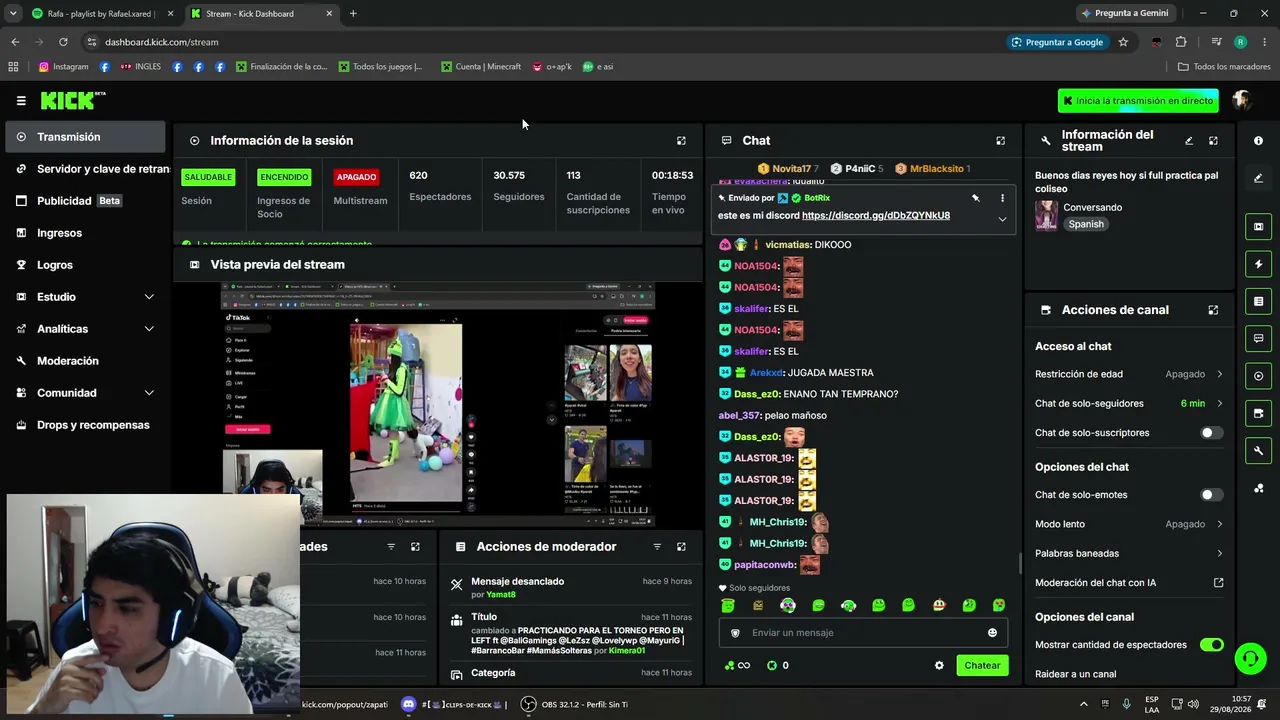Unpin the BotRix pinned message
The width and height of the screenshot is (1280, 720).
[976, 198]
